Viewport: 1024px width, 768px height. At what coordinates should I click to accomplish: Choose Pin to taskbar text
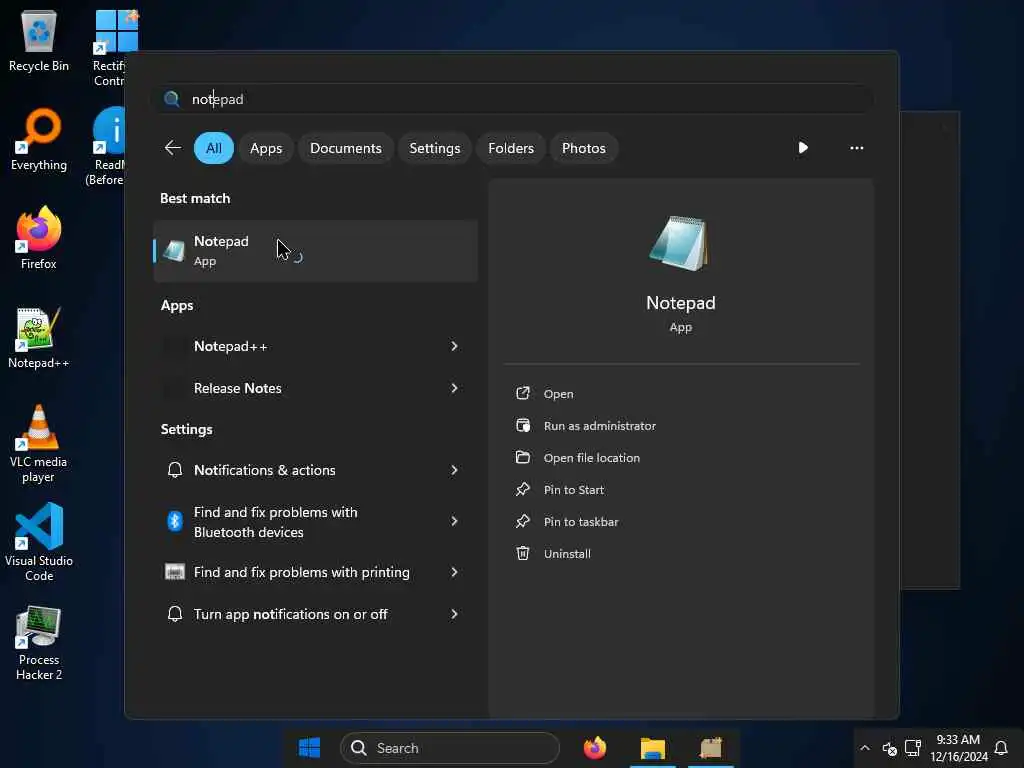[x=581, y=522]
